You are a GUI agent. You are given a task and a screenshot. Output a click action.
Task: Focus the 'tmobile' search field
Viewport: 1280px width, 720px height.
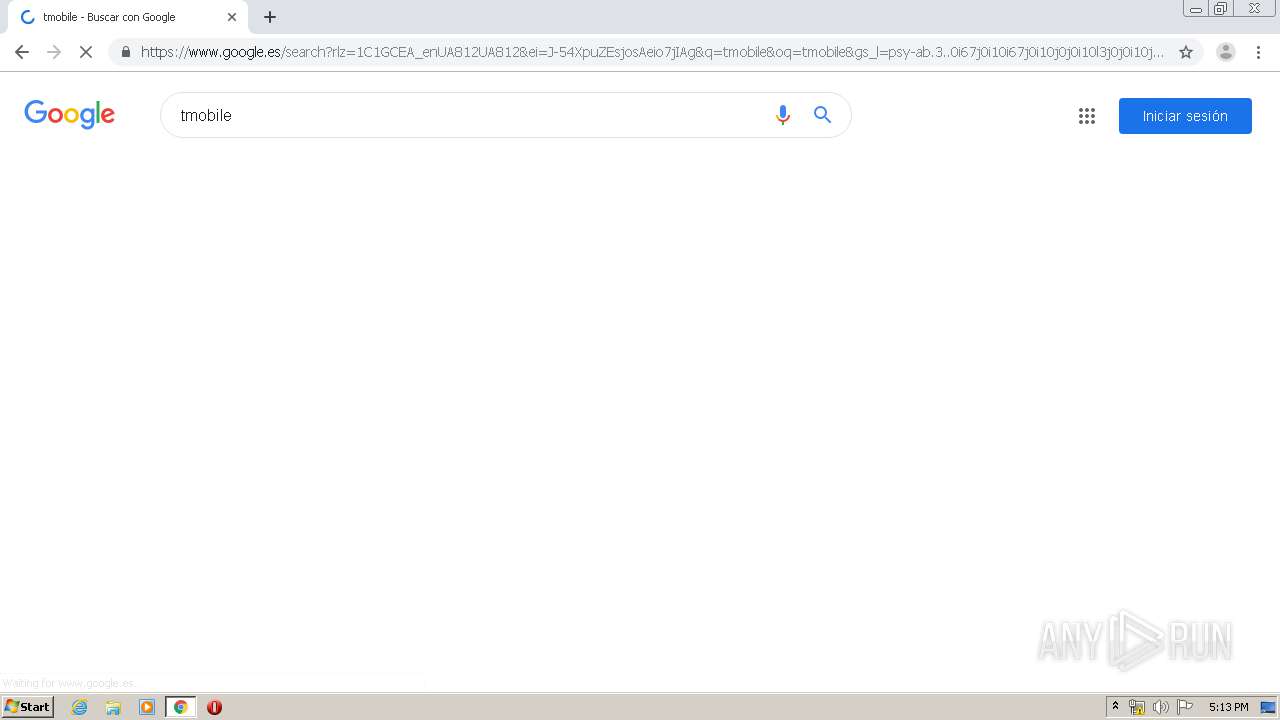(x=468, y=115)
